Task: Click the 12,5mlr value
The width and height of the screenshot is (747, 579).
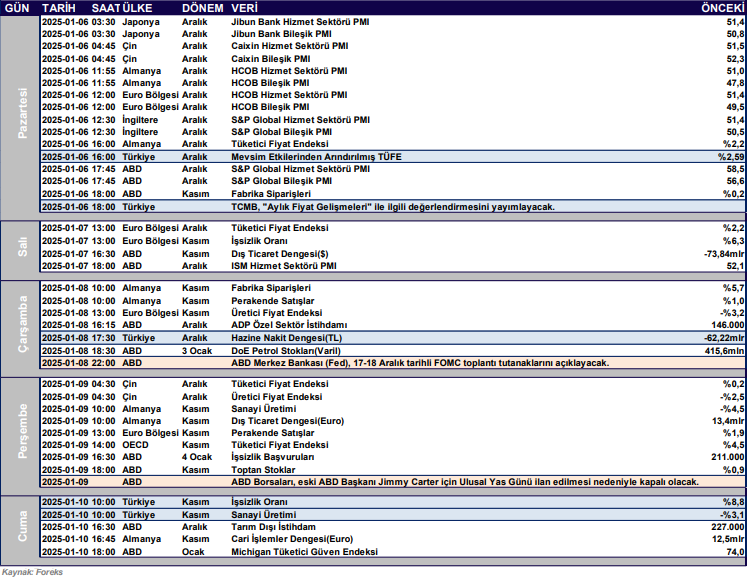Action: point(728,539)
